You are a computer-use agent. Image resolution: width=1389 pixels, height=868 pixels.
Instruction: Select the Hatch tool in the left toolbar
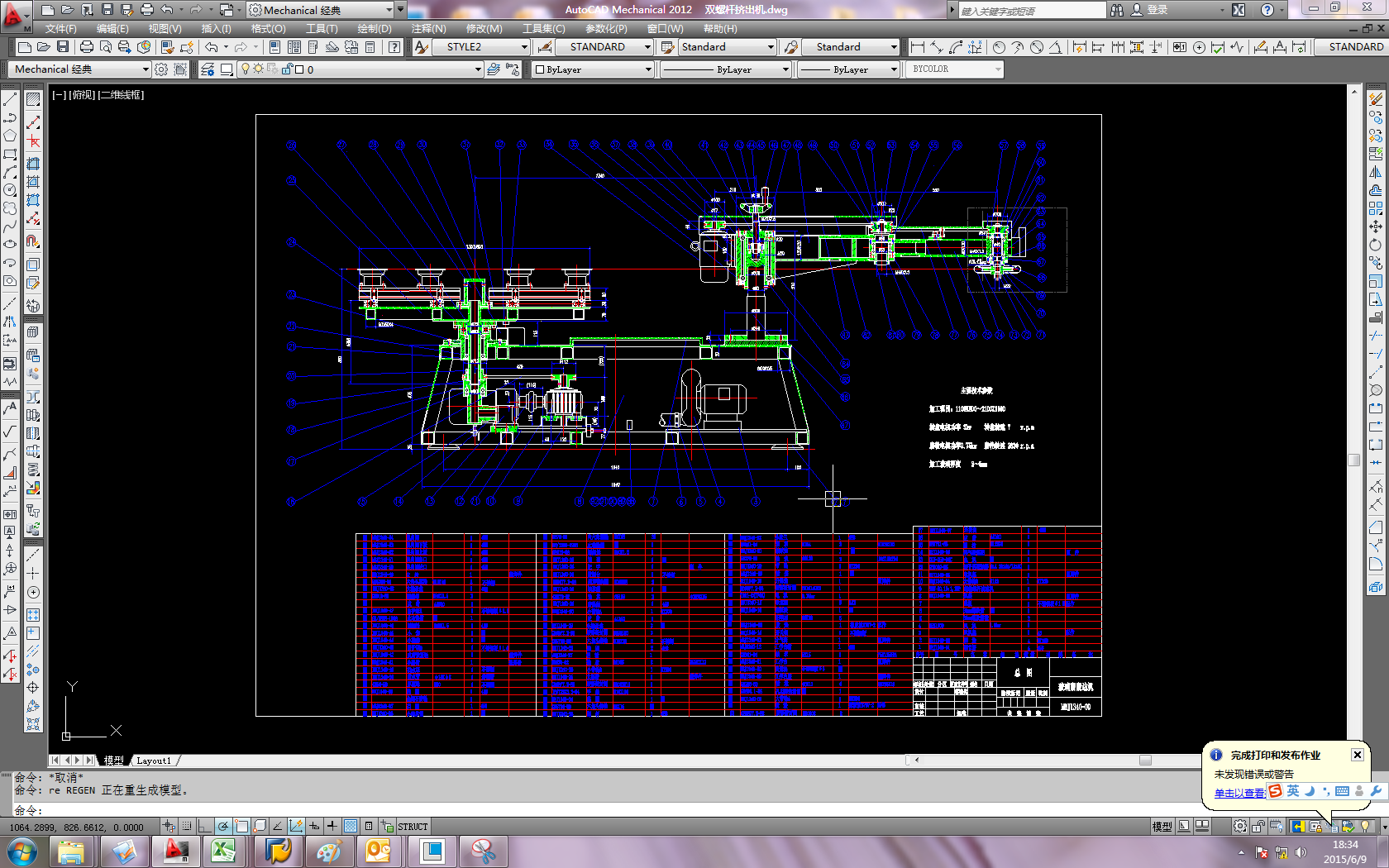pos(33,99)
